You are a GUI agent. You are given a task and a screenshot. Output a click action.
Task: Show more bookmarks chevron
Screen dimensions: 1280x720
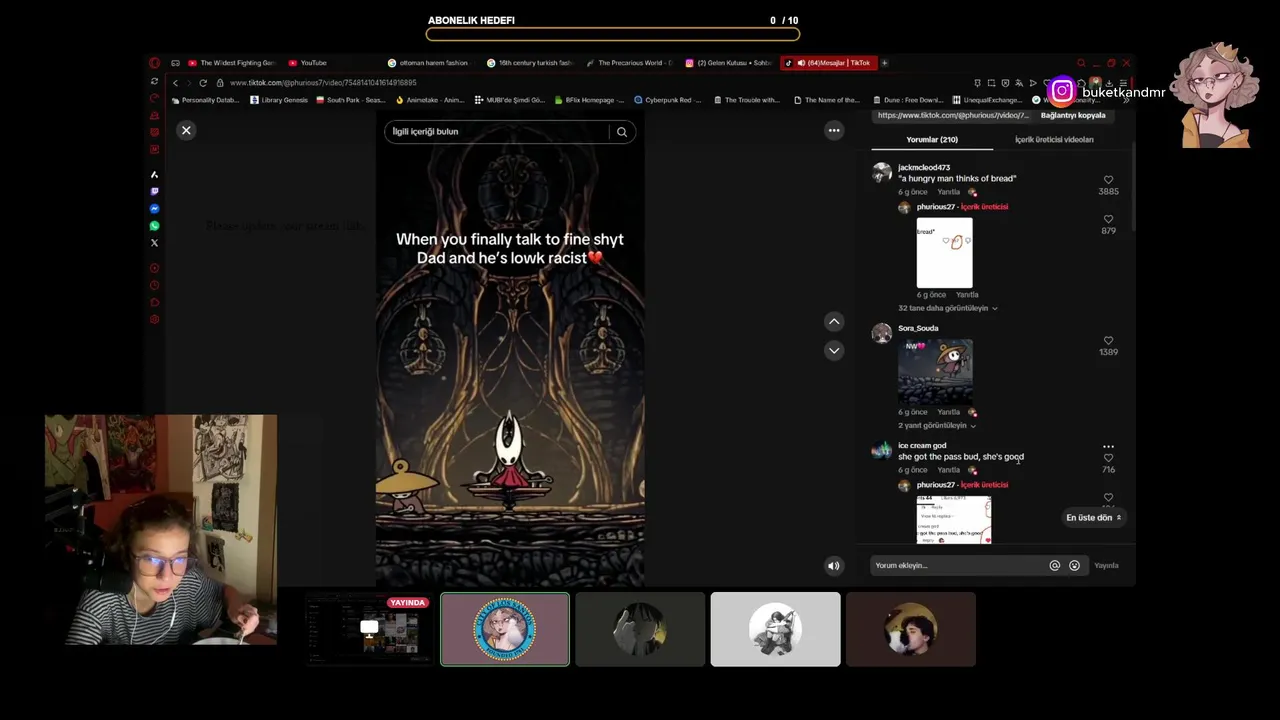click(1126, 100)
